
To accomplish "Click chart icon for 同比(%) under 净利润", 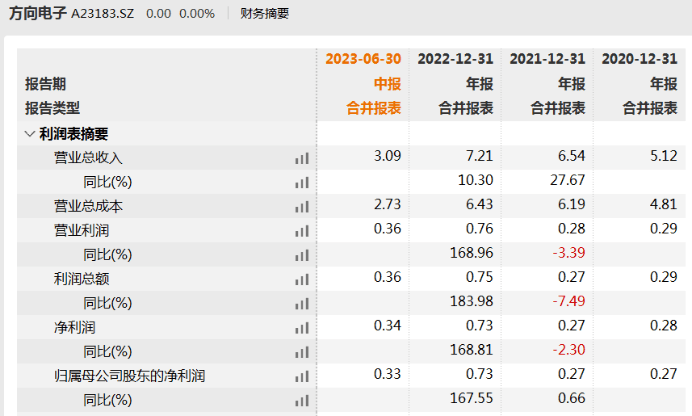I will coord(301,352).
